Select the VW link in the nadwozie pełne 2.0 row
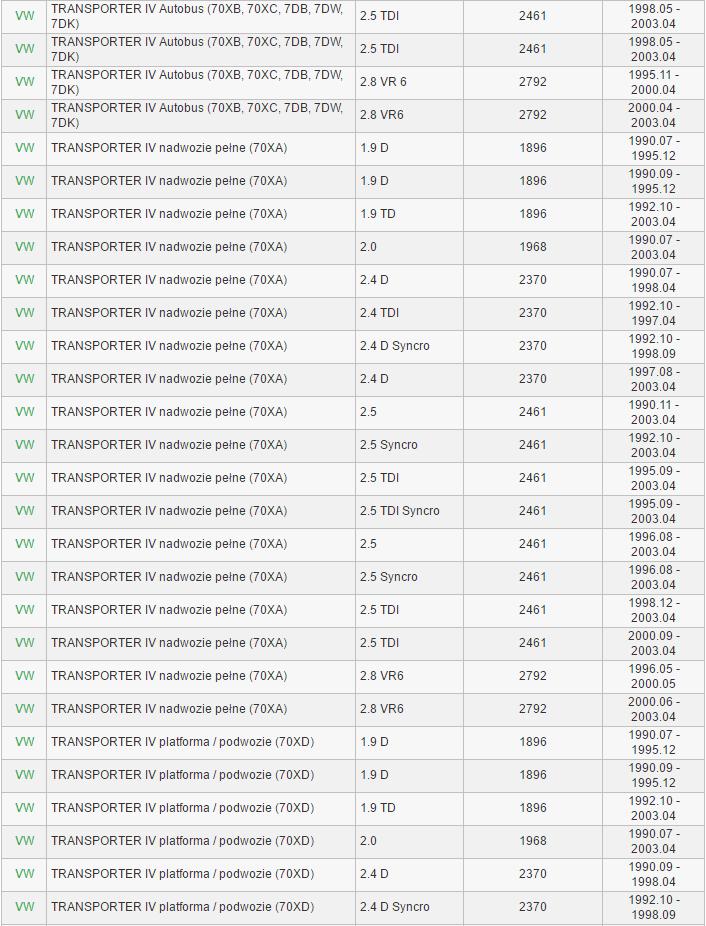Screen dimensions: 706x926 click(x=25, y=247)
